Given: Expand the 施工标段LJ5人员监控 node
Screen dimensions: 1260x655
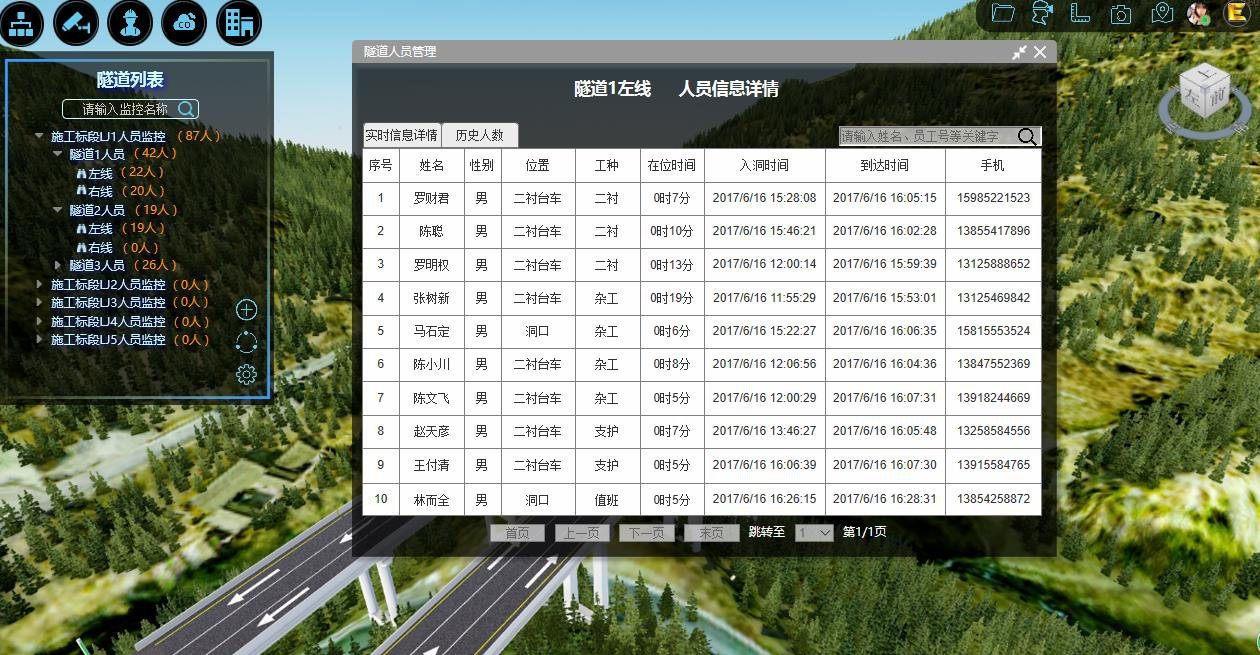Looking at the screenshot, I should 40,339.
